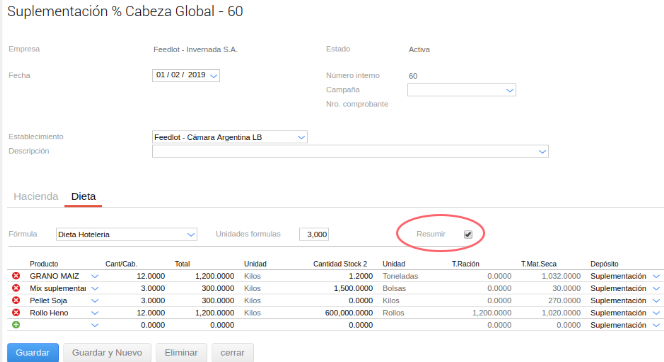Click the Cantidad Stock 2 column header
This screenshot has width=664, height=362.
340,264
